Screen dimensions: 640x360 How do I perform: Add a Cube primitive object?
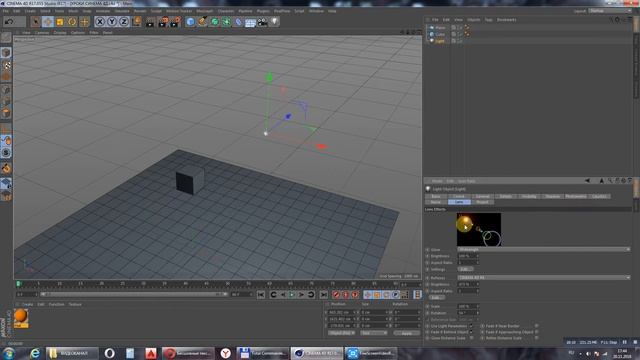190,22
